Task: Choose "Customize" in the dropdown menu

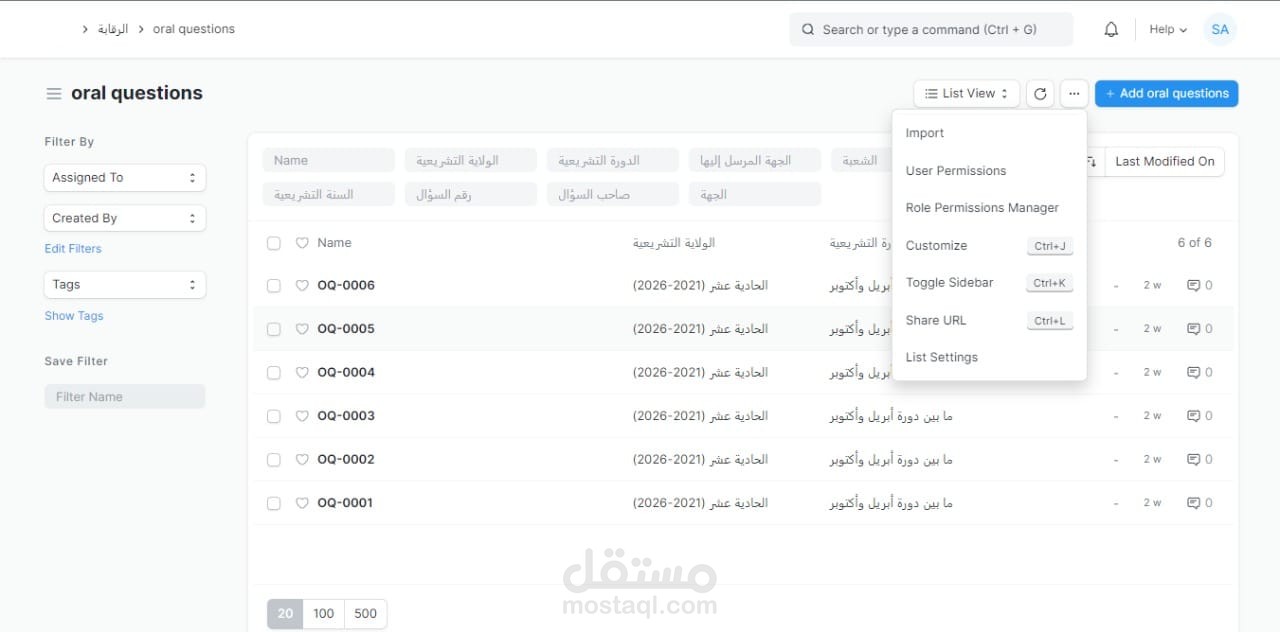Action: click(937, 245)
